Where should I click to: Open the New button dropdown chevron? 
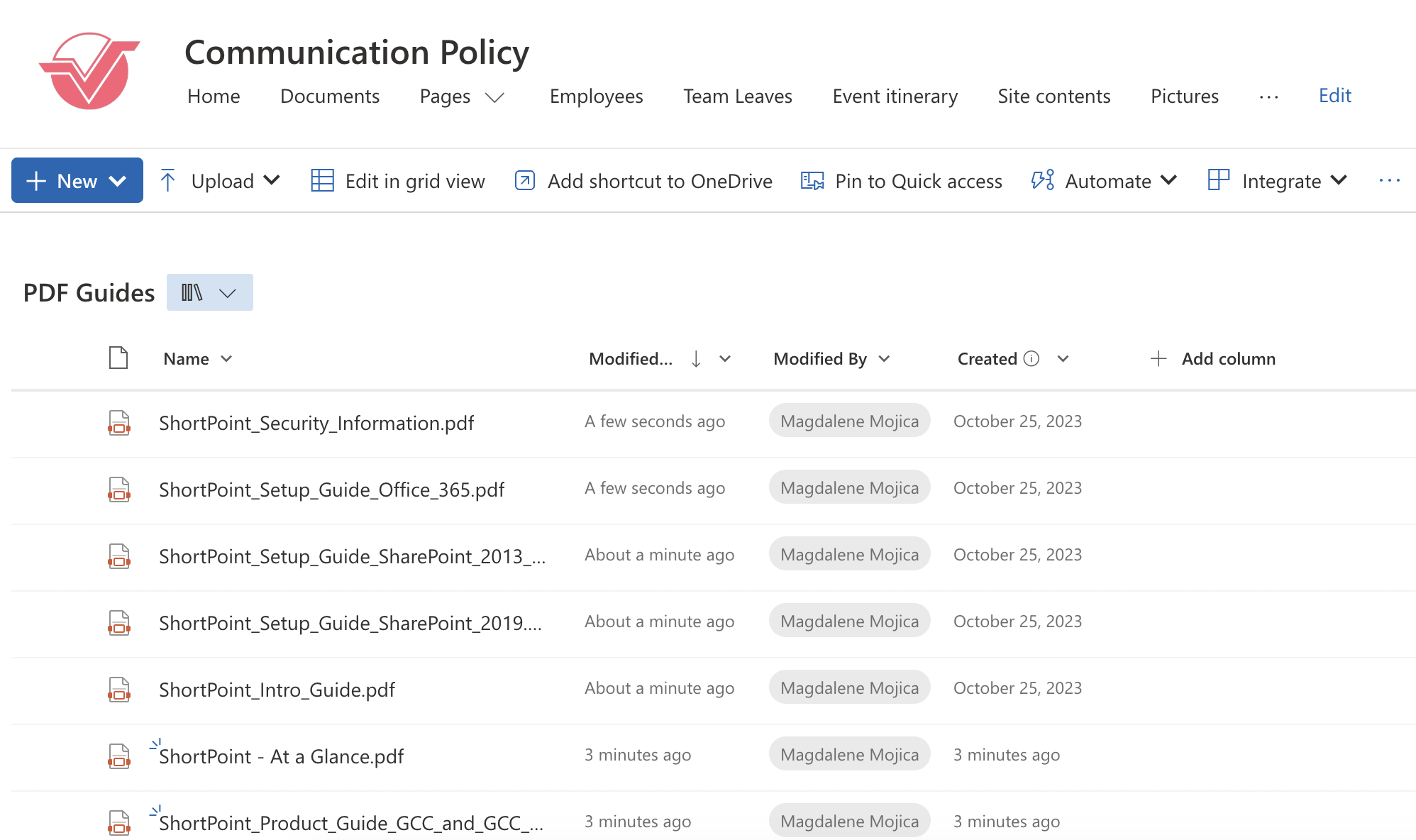pyautogui.click(x=117, y=181)
